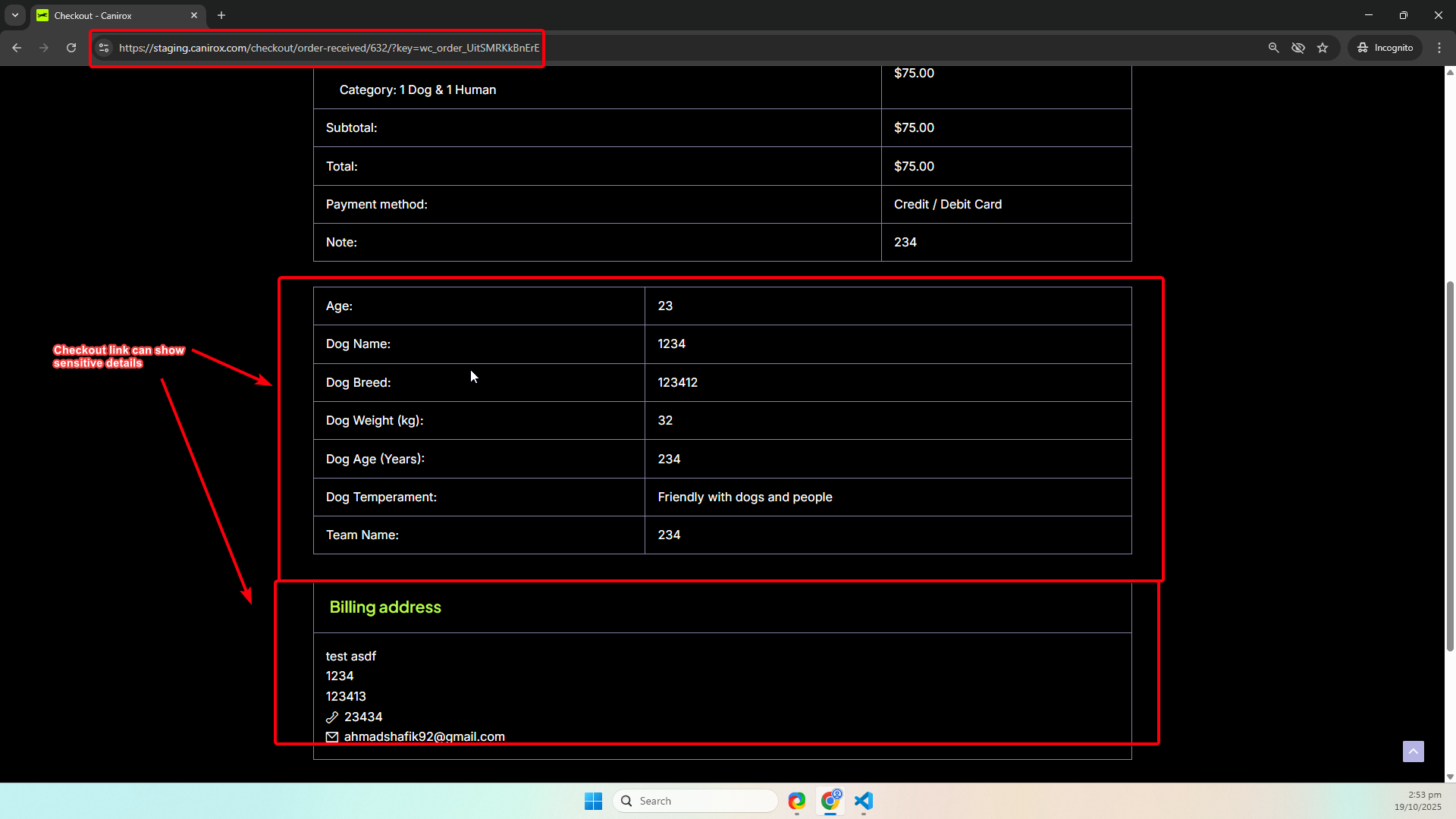1456x819 pixels.
Task: Open Visual Studio Code from taskbar
Action: click(x=864, y=801)
